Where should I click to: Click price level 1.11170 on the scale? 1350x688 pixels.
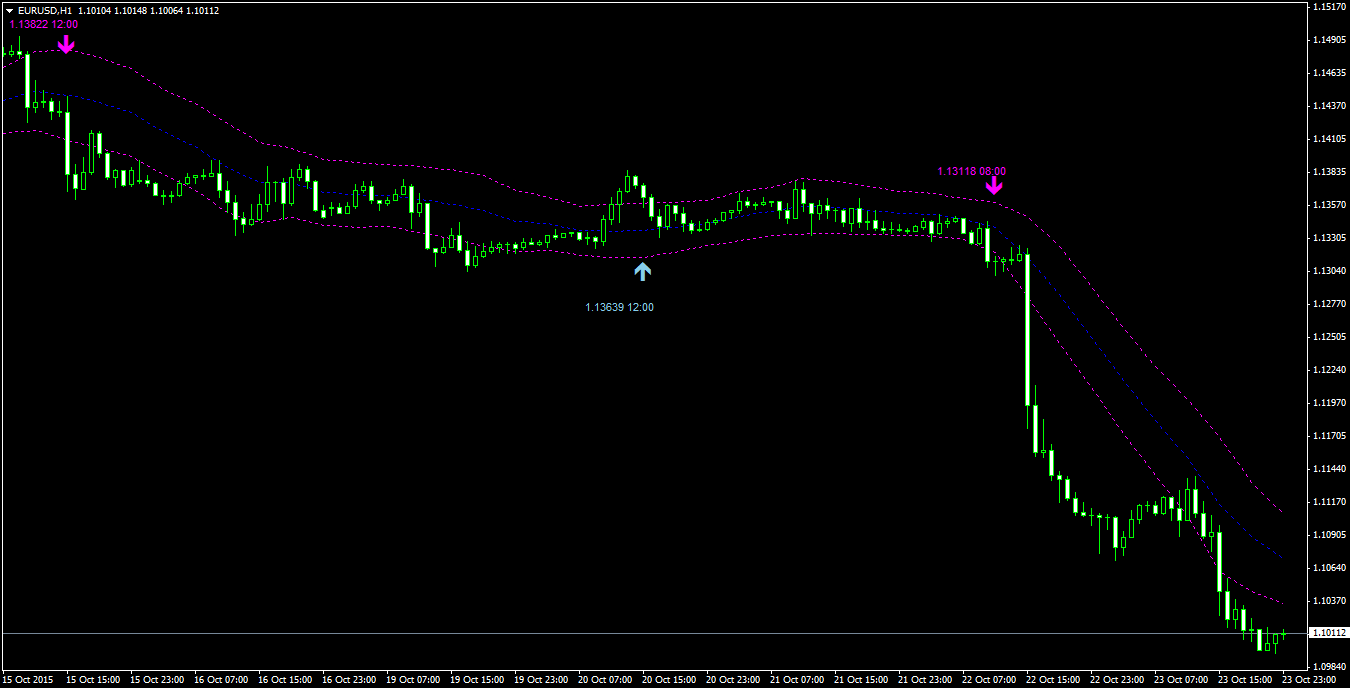pyautogui.click(x=1329, y=502)
